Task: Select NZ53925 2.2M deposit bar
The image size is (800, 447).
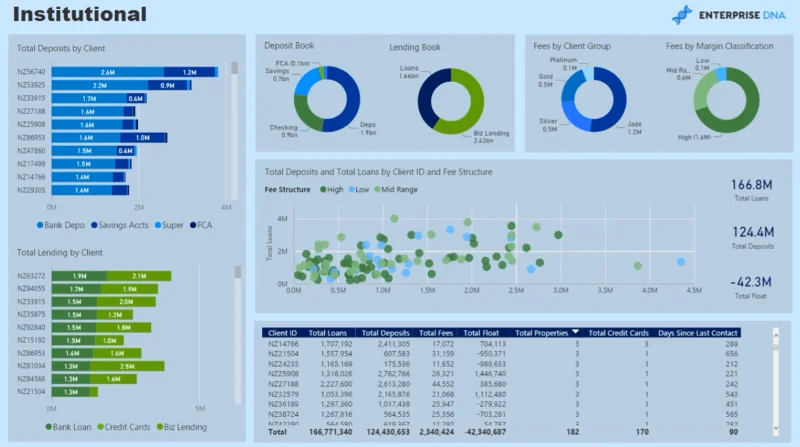Action: click(99, 85)
